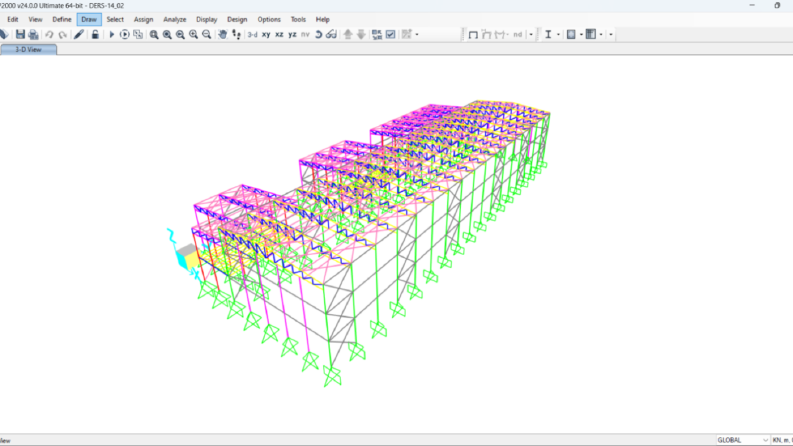
Task: Click the concrete design square icon
Action: point(571,34)
